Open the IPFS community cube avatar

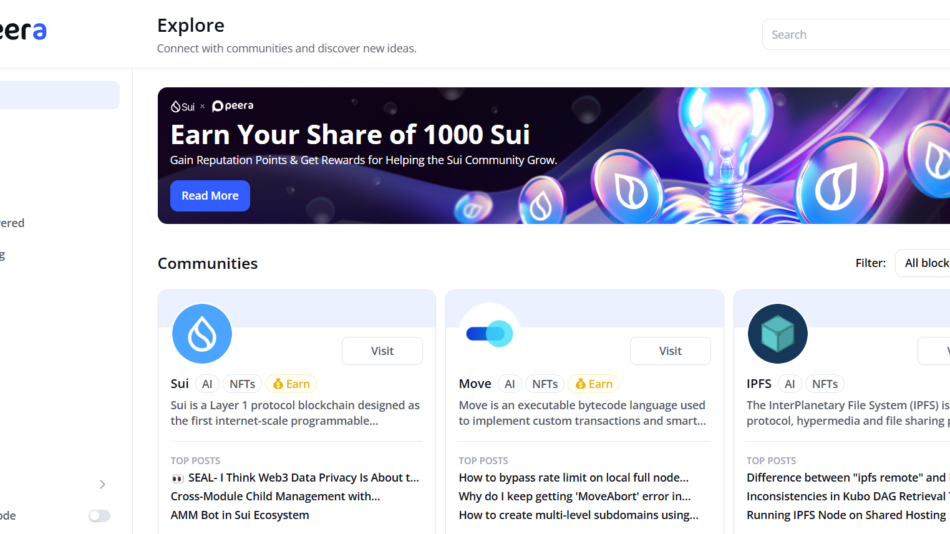click(x=777, y=333)
